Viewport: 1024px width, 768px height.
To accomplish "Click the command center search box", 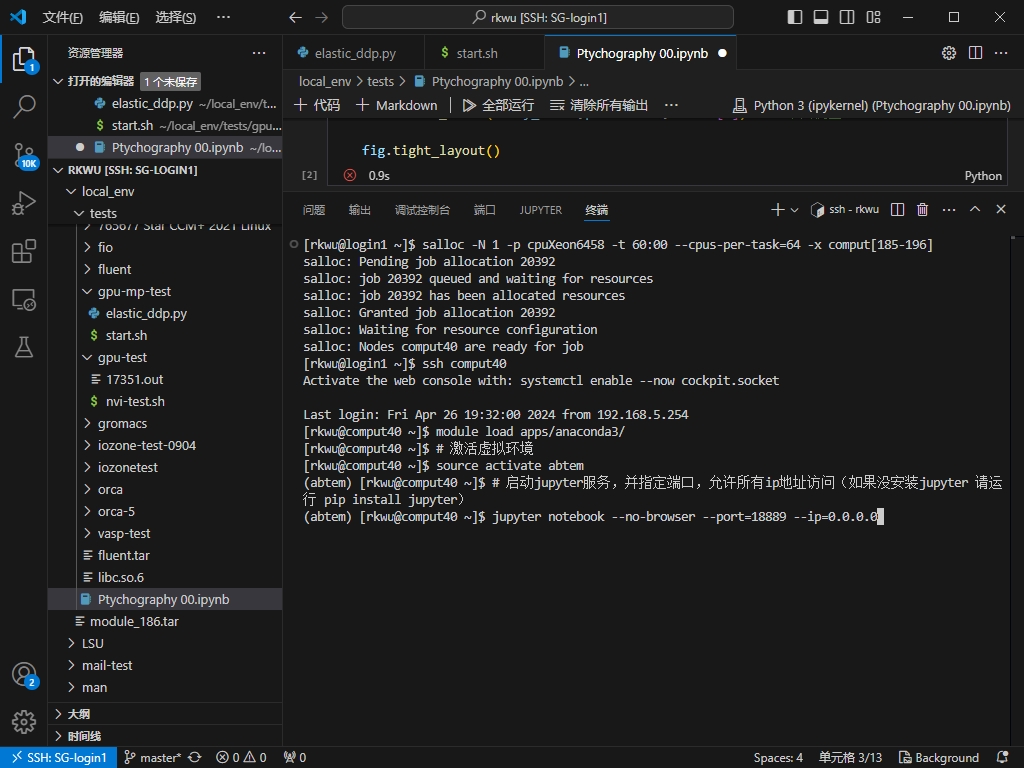I will coord(537,18).
